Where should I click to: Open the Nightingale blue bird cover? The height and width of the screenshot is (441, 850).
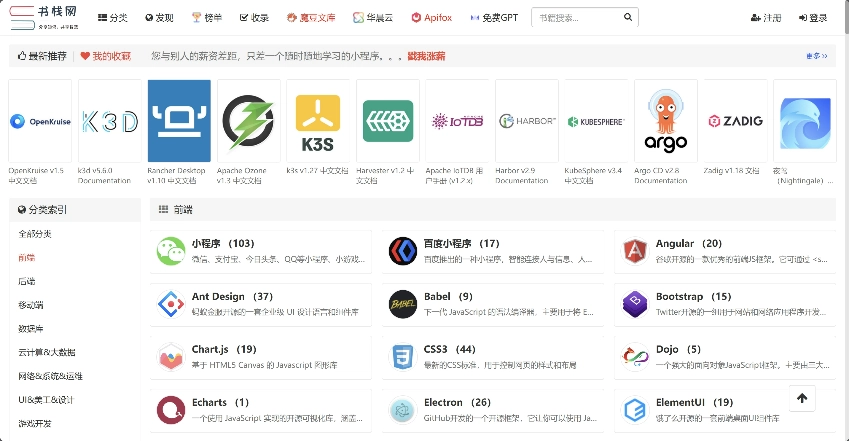coord(804,121)
